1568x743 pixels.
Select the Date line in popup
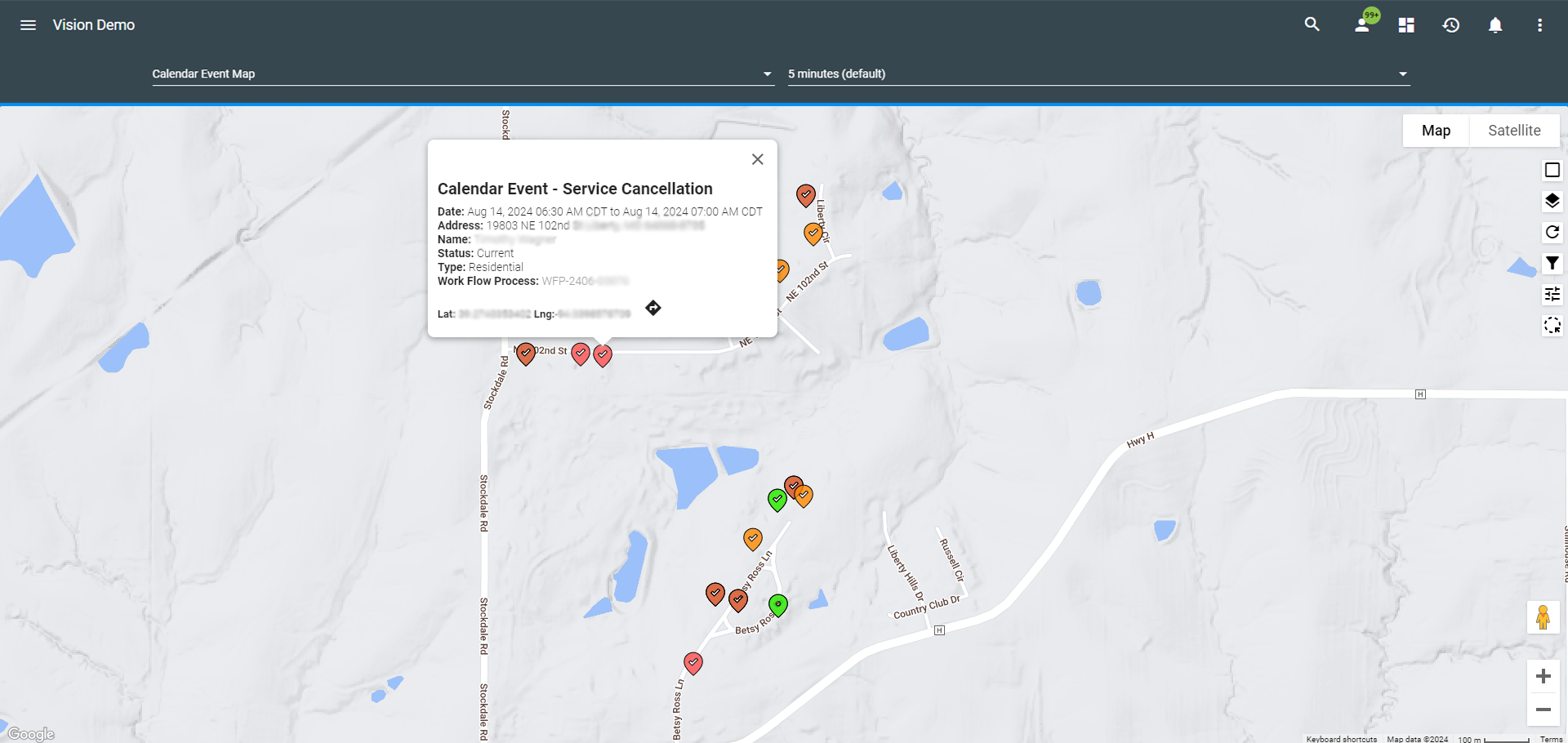click(x=600, y=211)
